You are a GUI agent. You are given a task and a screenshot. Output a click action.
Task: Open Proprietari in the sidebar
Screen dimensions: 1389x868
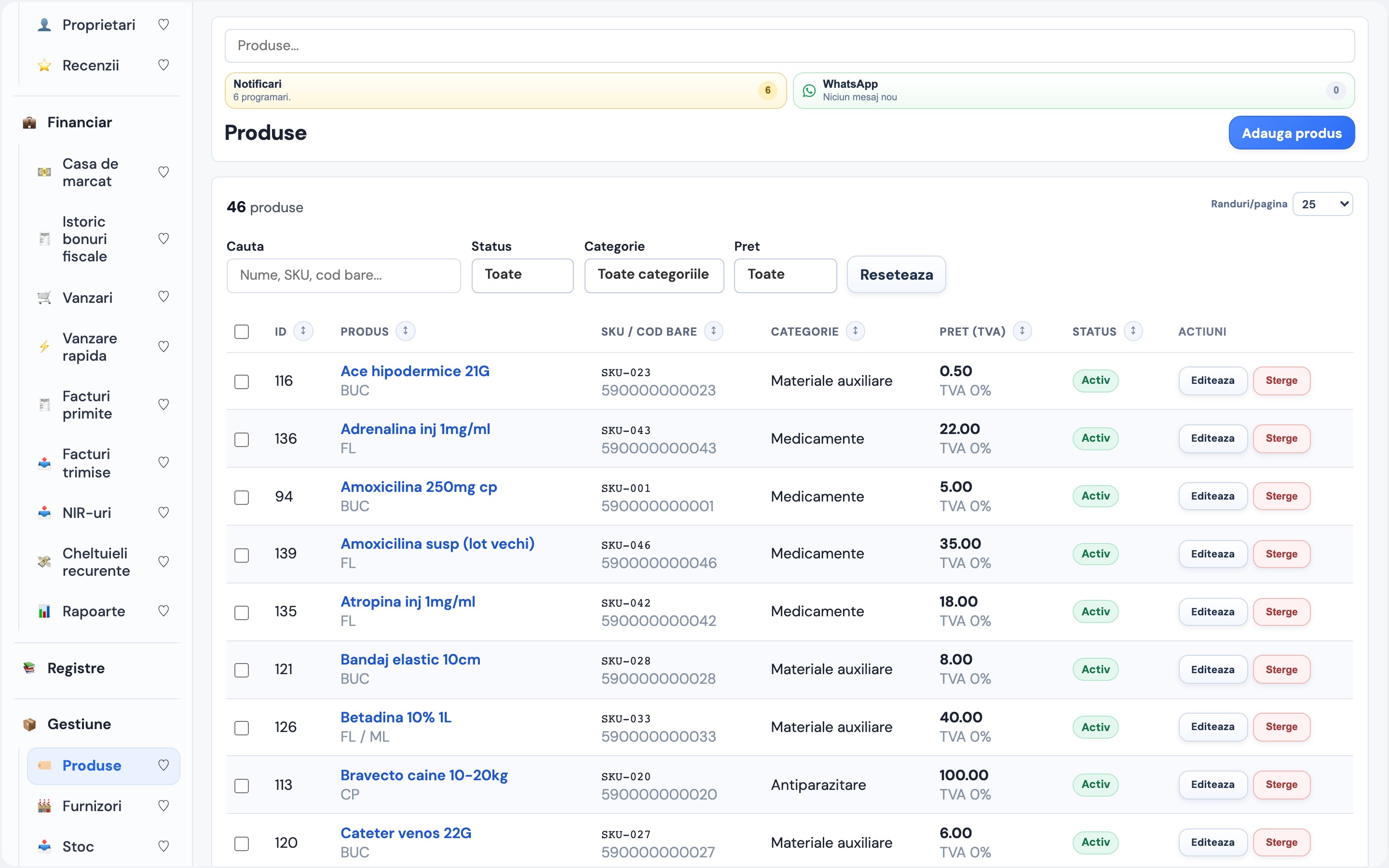[x=99, y=25]
